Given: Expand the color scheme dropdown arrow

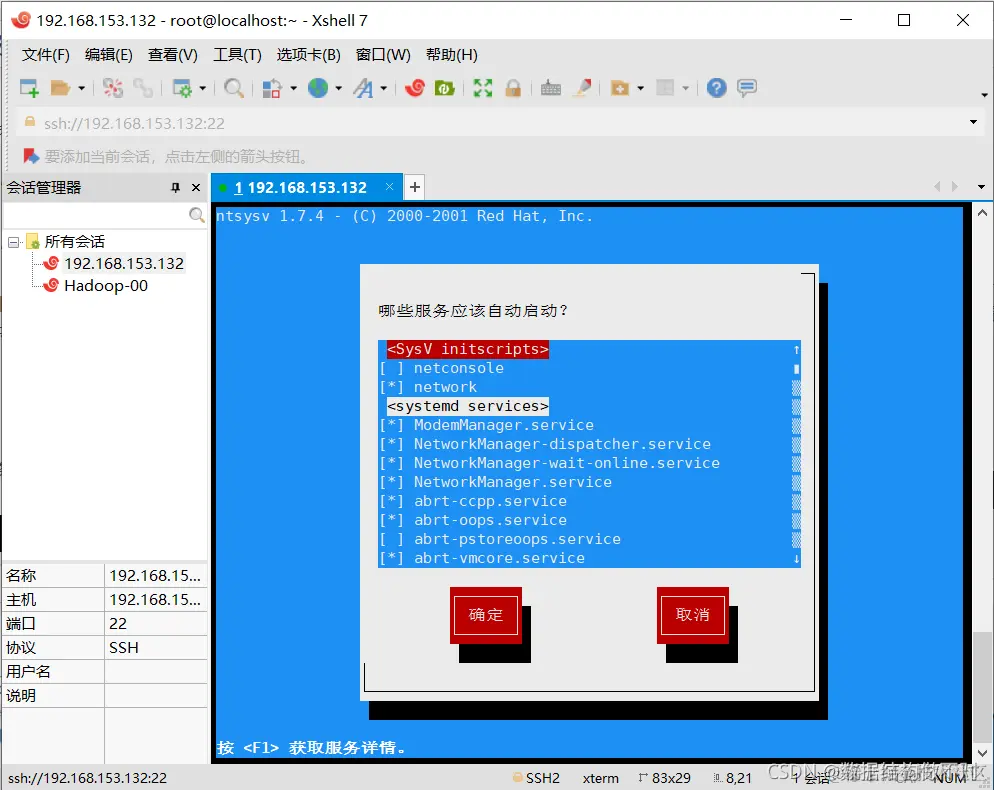Looking at the screenshot, I should [294, 89].
